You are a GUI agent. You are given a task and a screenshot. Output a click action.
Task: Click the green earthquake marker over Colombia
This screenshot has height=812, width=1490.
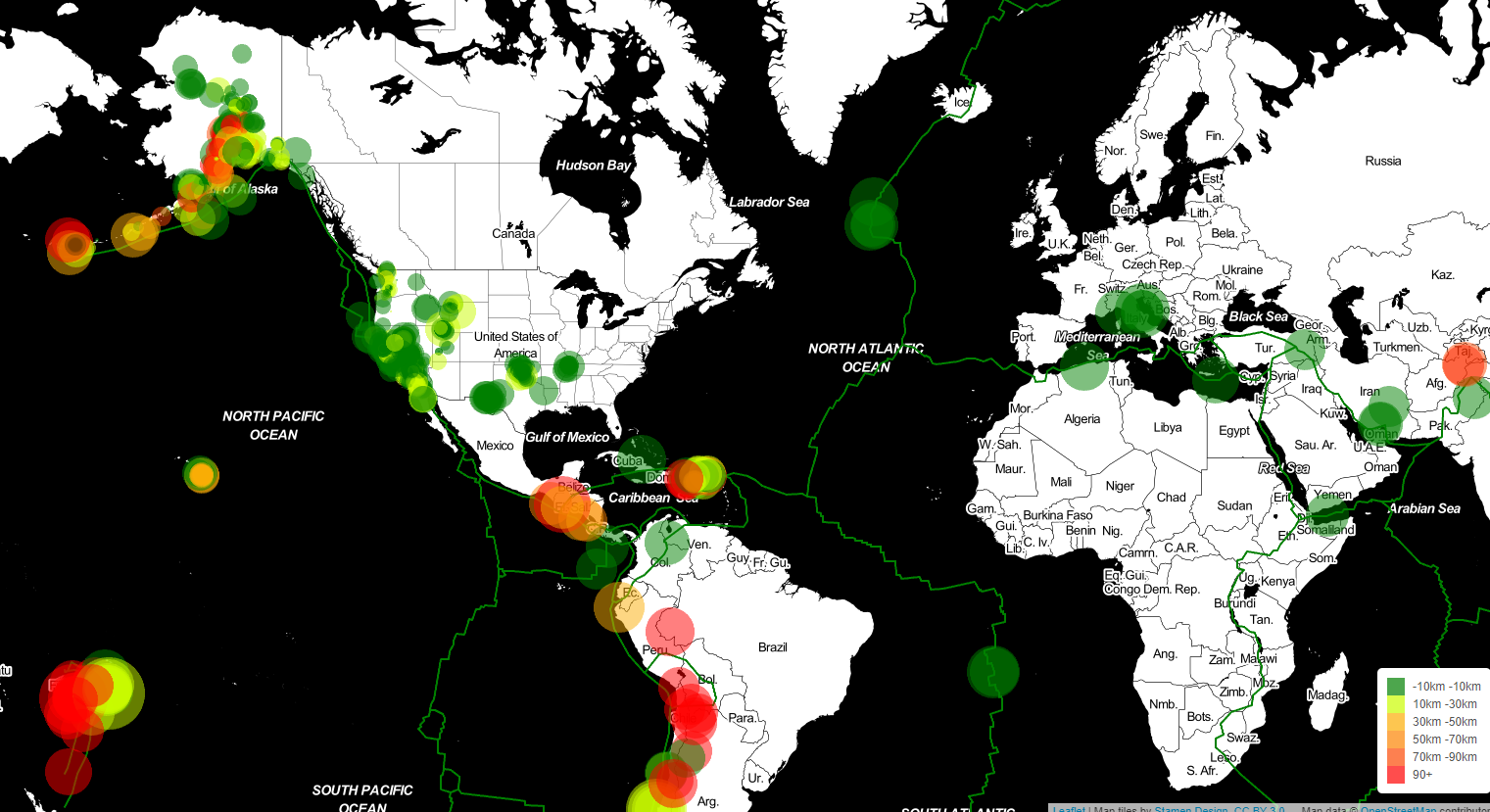click(667, 542)
